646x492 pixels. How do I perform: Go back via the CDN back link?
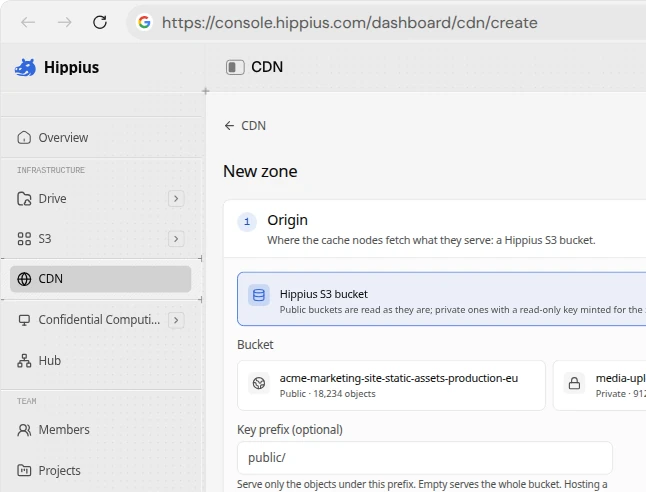tap(245, 126)
